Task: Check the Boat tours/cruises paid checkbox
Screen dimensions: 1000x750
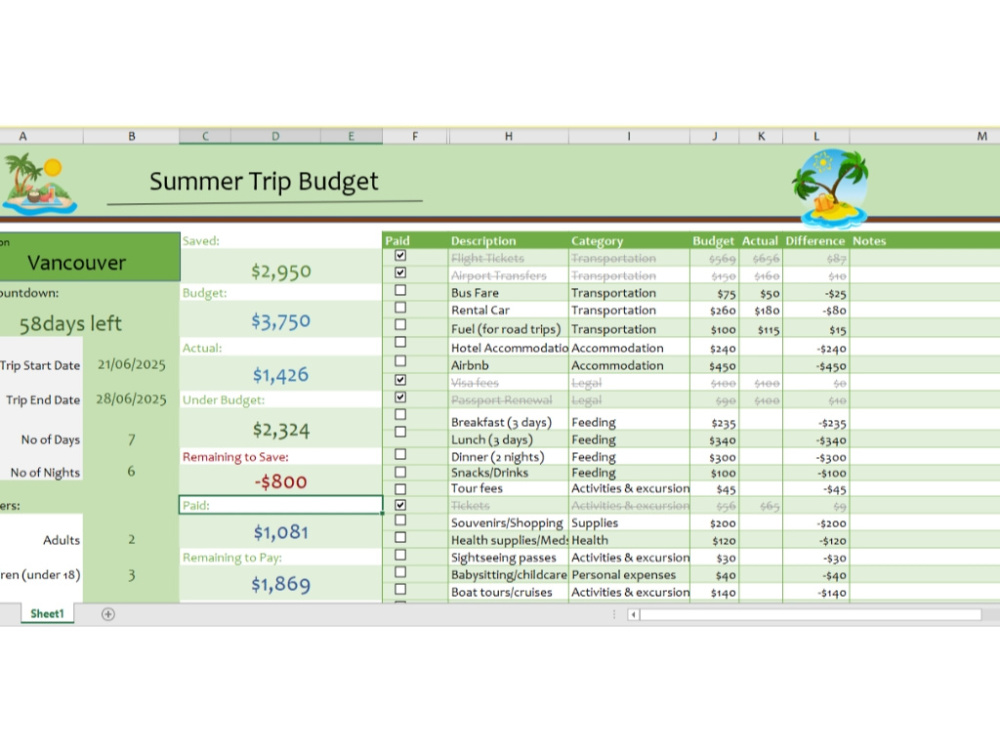Action: [401, 589]
